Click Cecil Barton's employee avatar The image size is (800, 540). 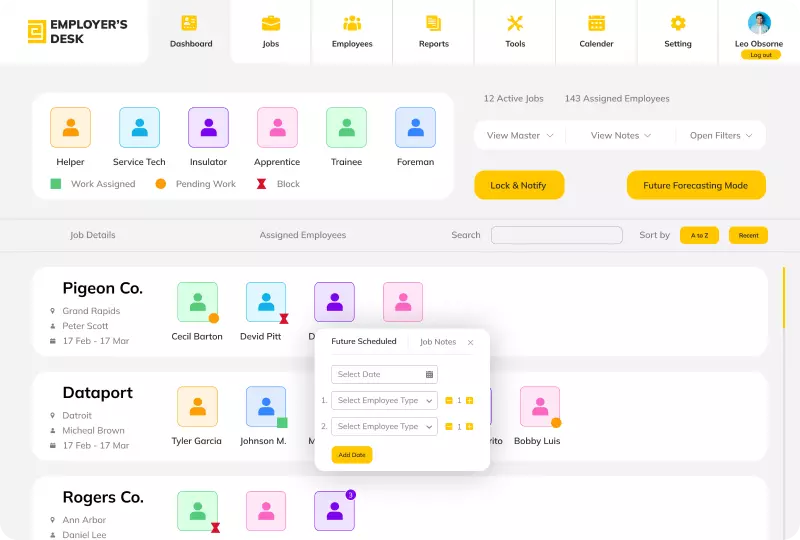(197, 302)
